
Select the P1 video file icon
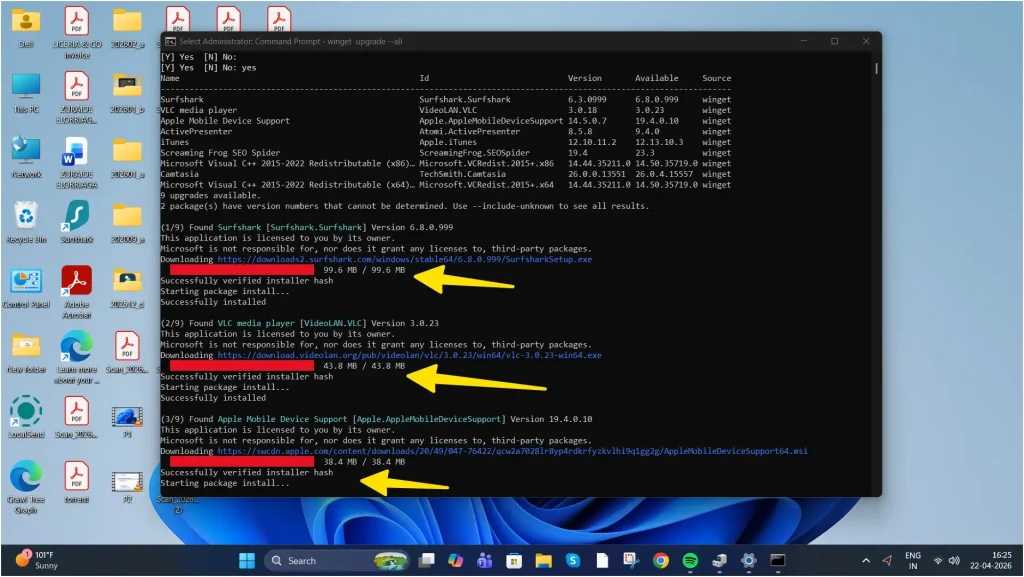(x=127, y=422)
